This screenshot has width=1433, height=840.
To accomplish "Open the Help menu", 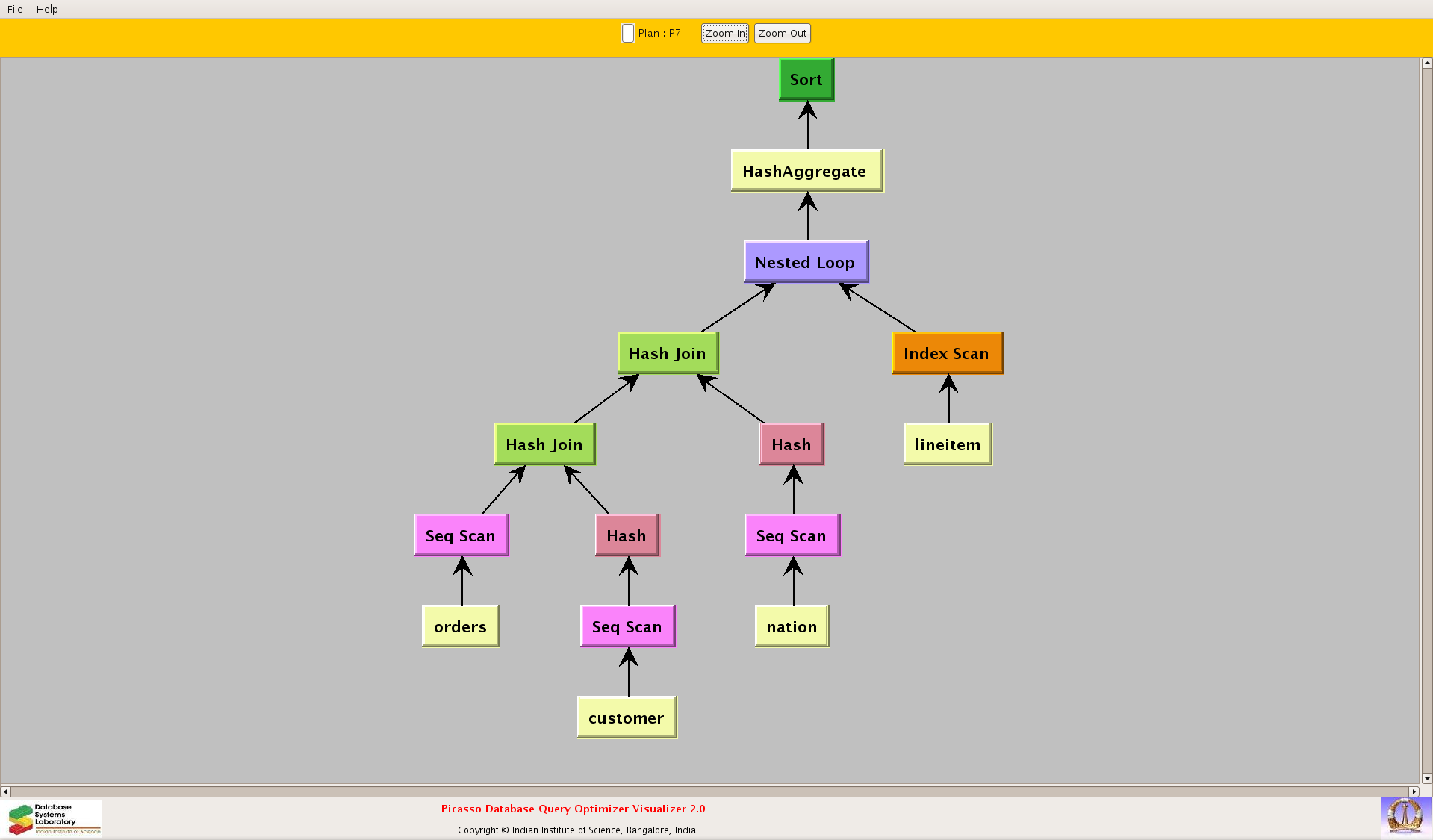I will pos(47,9).
